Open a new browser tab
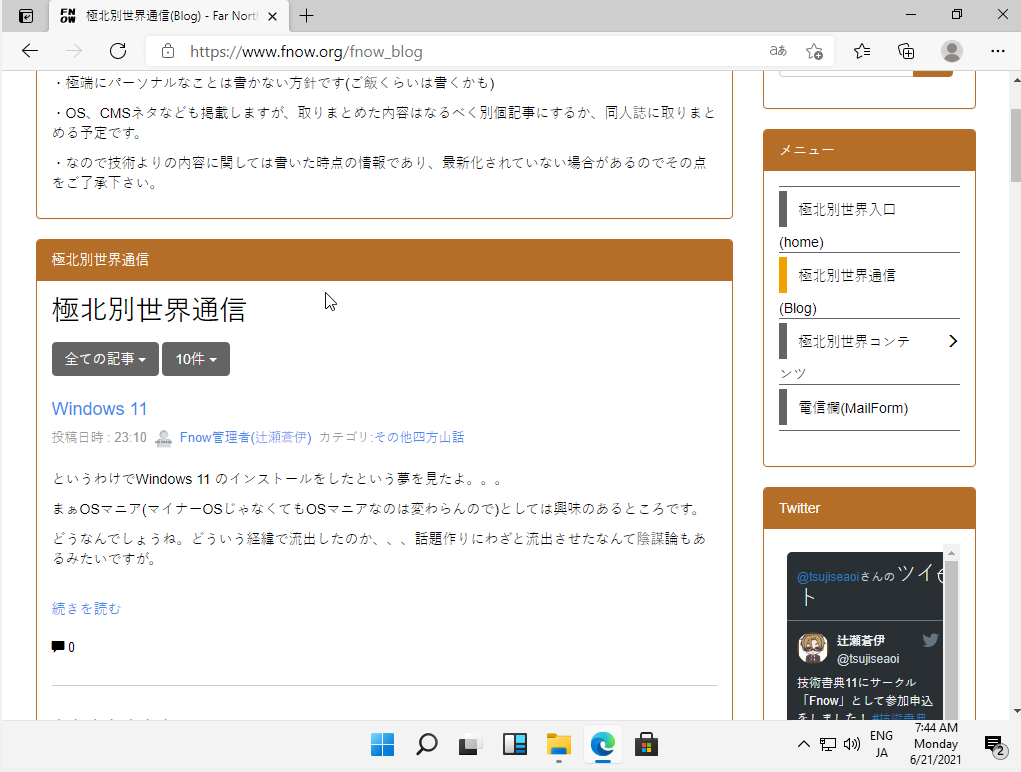The height and width of the screenshot is (772, 1021). click(307, 16)
